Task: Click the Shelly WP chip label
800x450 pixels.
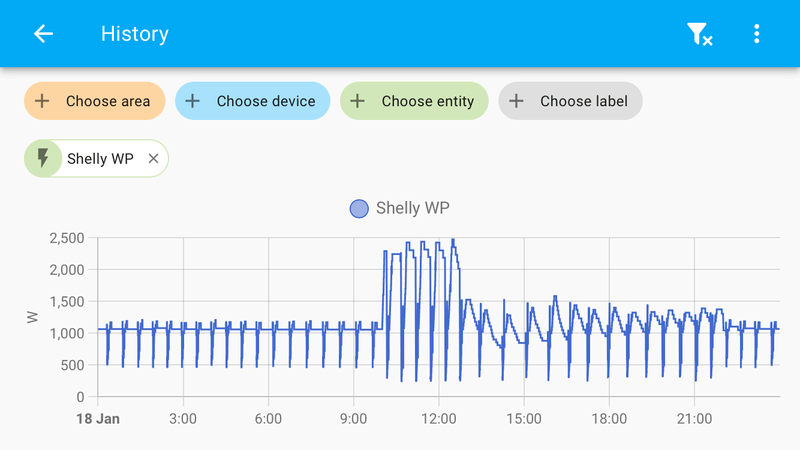Action: pyautogui.click(x=101, y=158)
